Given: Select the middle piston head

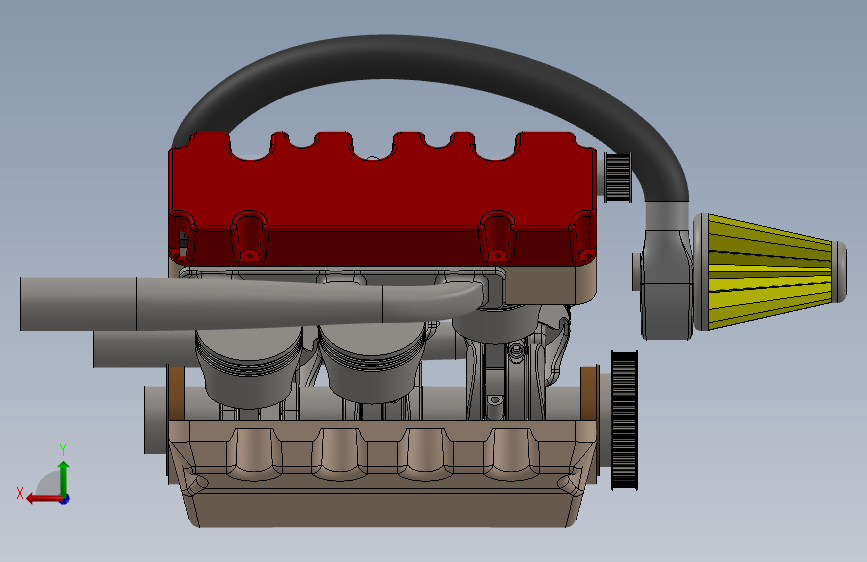Looking at the screenshot, I should coord(372,362).
